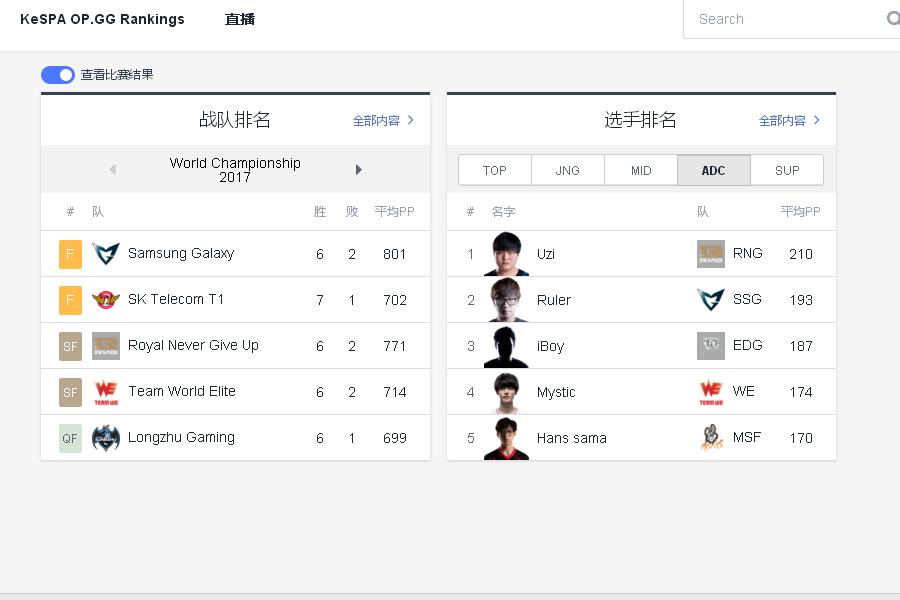Screen dimensions: 900x600
Task: Click the SF badge beside Royal Never Give Up
Action: pos(70,346)
